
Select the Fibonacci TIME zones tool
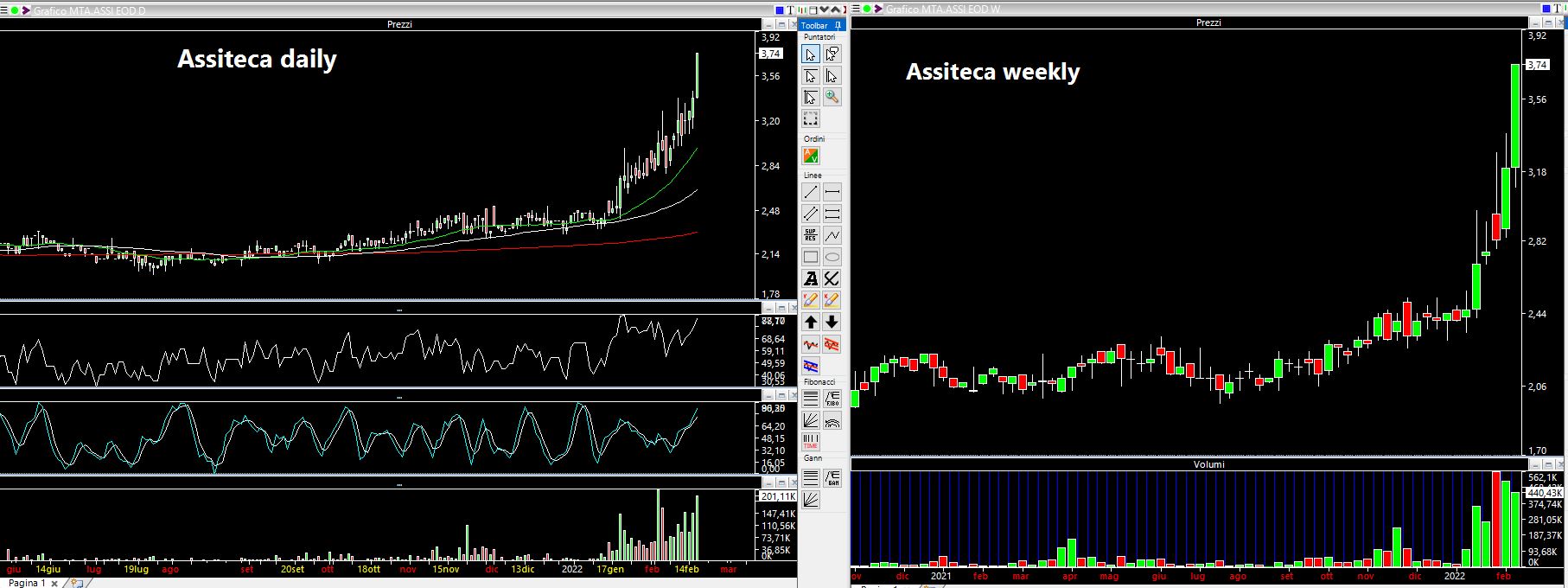(810, 443)
